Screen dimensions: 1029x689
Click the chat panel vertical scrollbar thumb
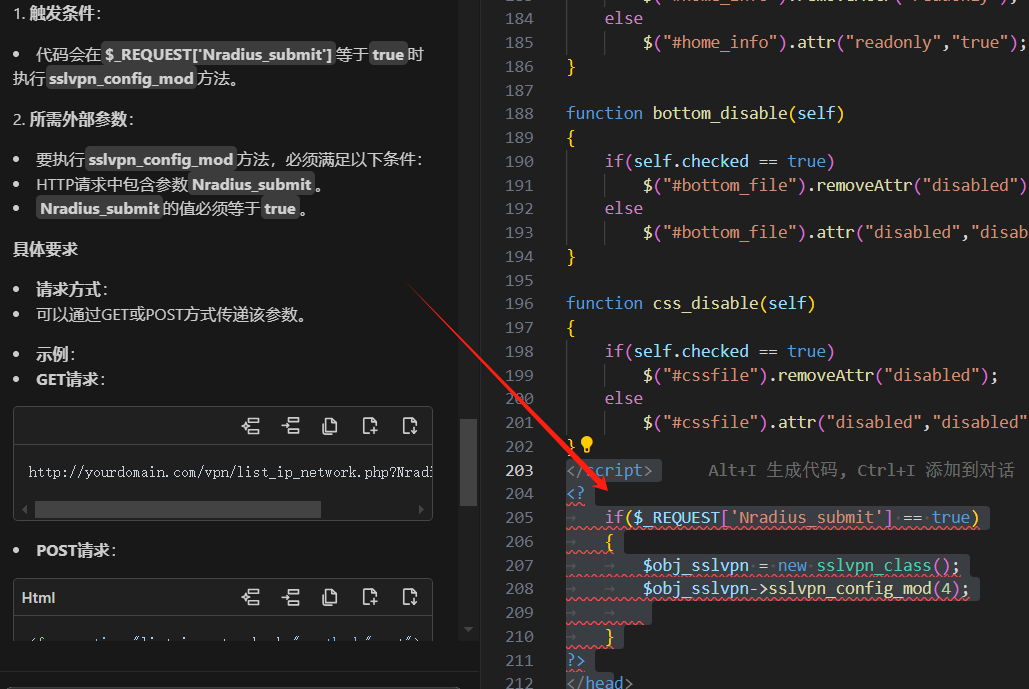(x=468, y=462)
